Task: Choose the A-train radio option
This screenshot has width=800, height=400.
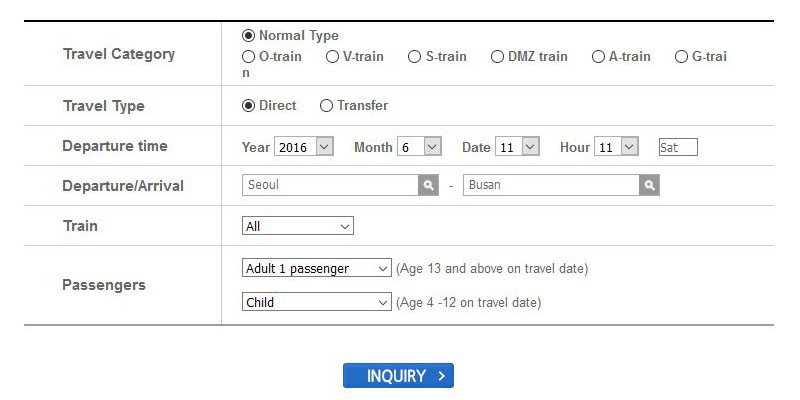Action: [598, 57]
